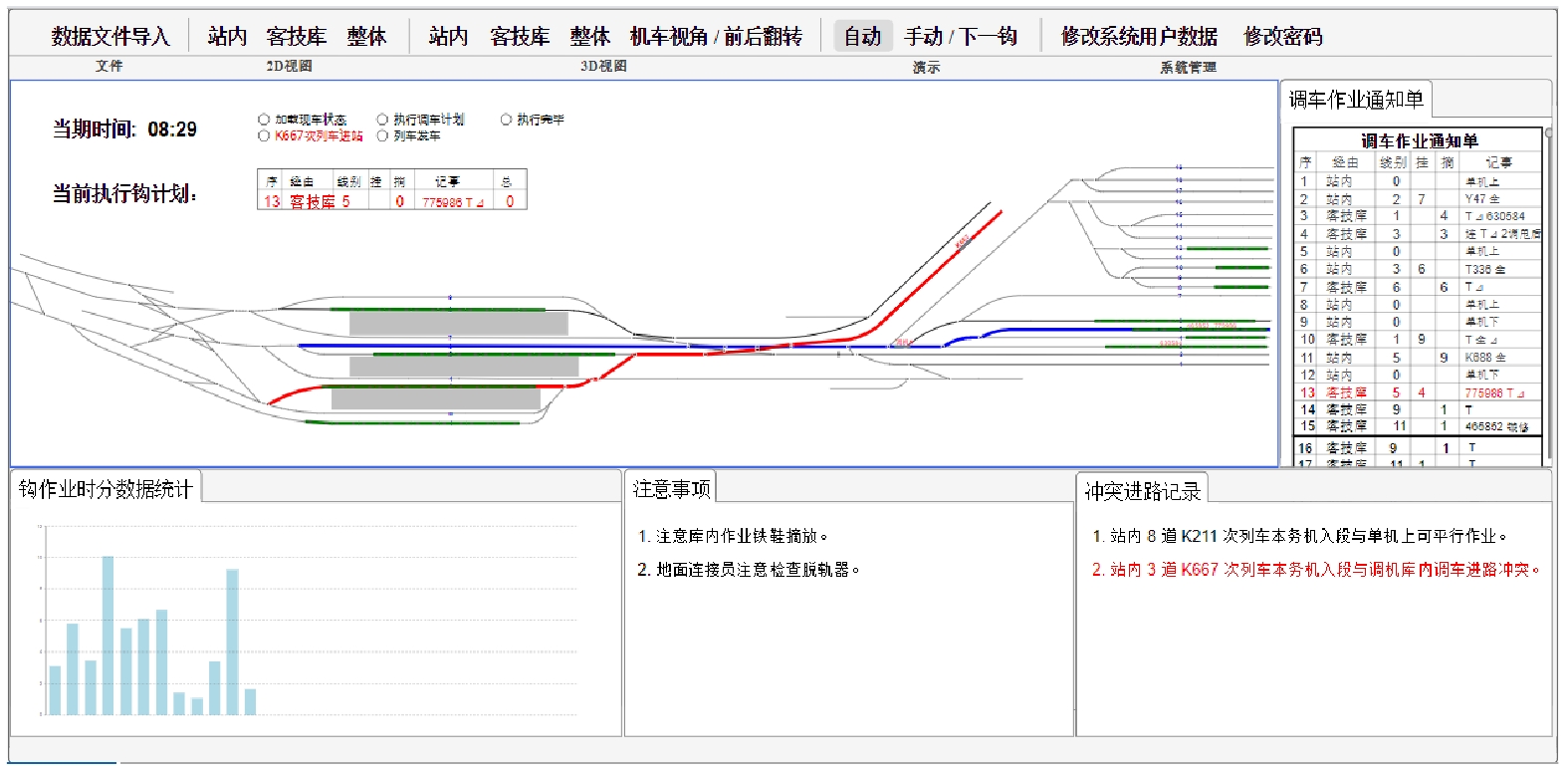Open 修改系统用户数据
The image size is (1568, 774).
point(1139,37)
